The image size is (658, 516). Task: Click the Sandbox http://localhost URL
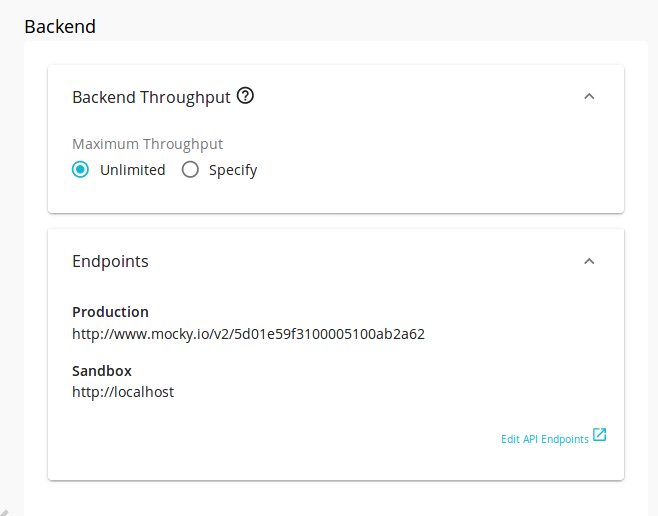pos(123,392)
